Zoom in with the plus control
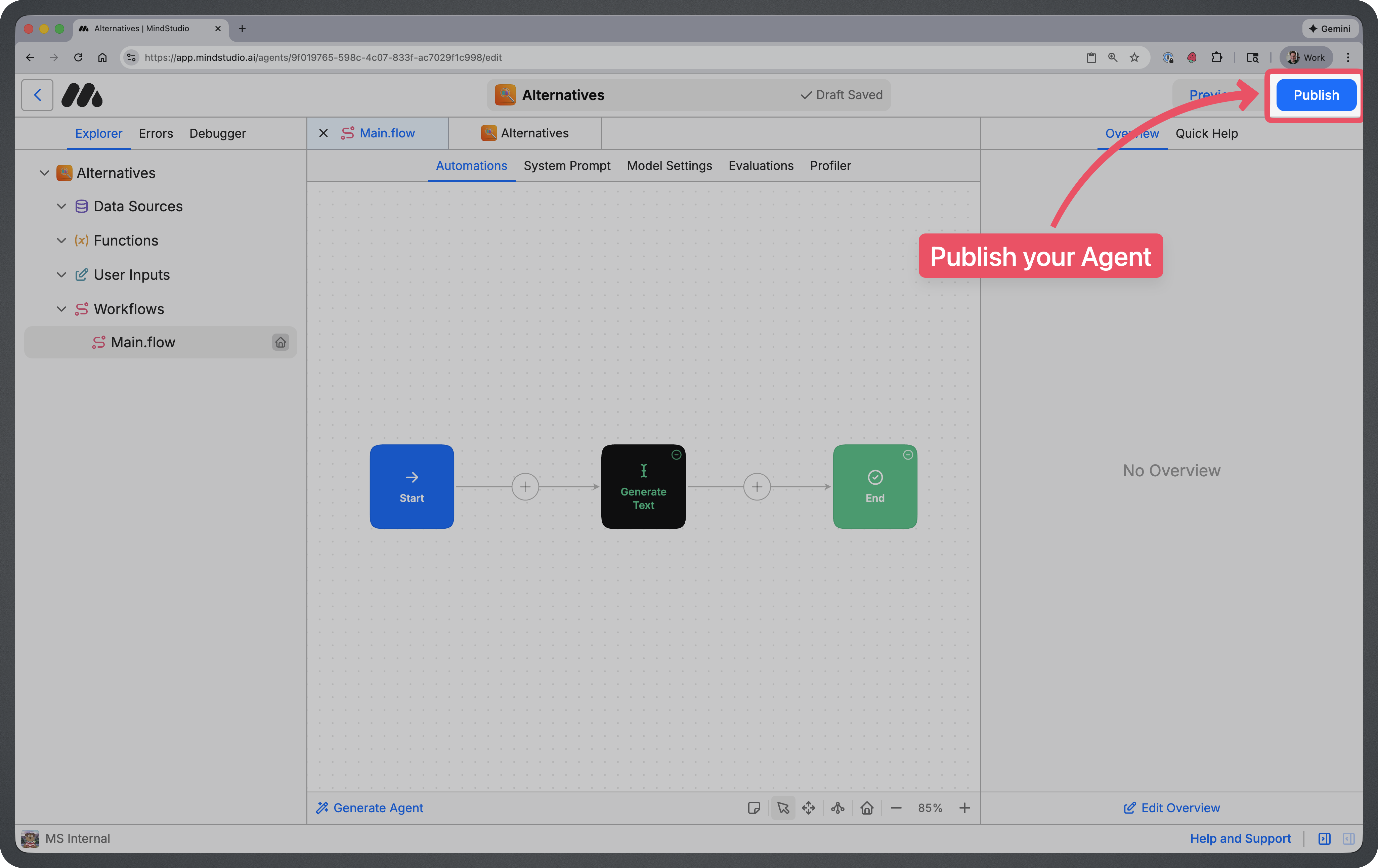 pos(965,808)
